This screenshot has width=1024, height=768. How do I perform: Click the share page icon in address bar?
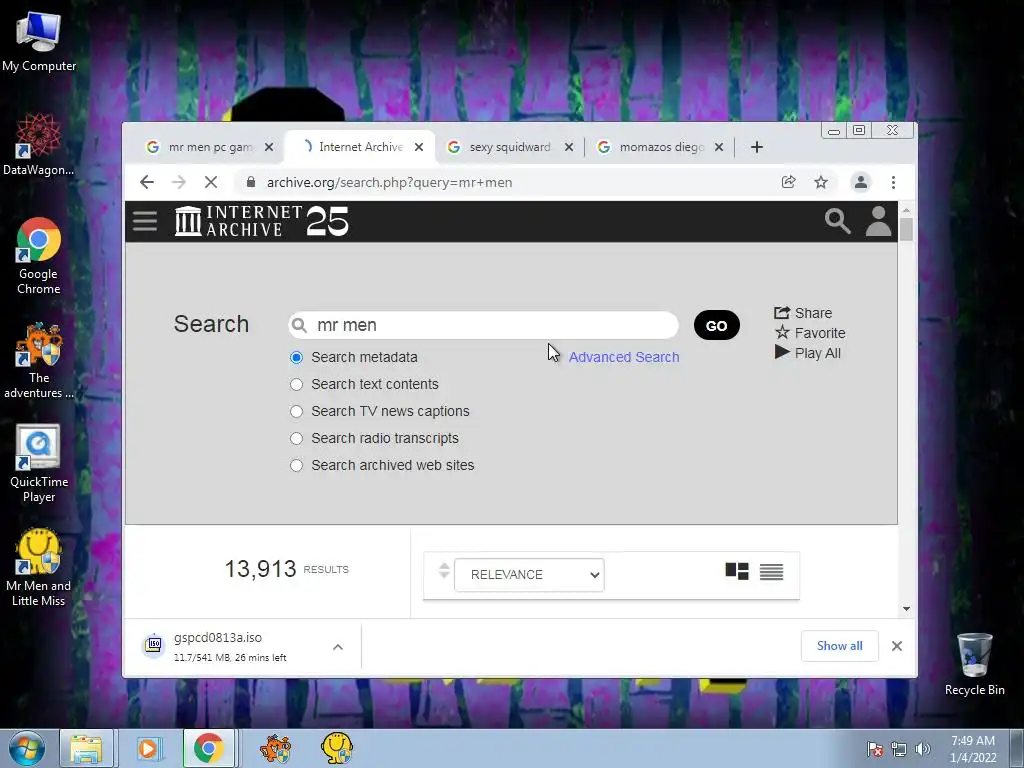[788, 182]
